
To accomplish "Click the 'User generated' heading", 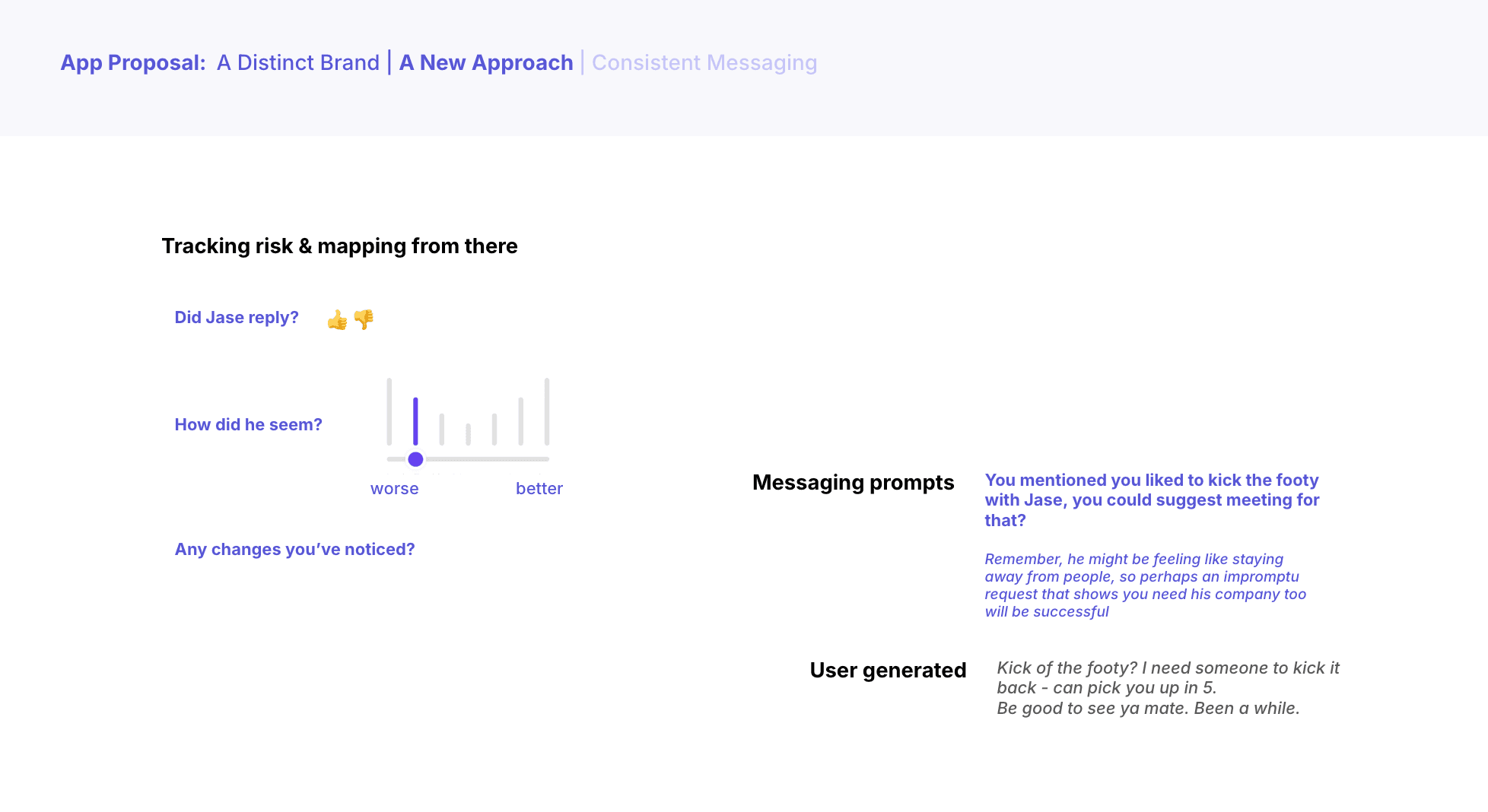I will coord(888,670).
